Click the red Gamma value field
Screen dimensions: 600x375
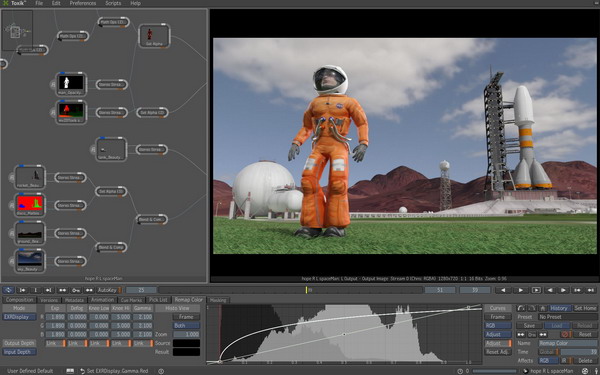(143, 317)
